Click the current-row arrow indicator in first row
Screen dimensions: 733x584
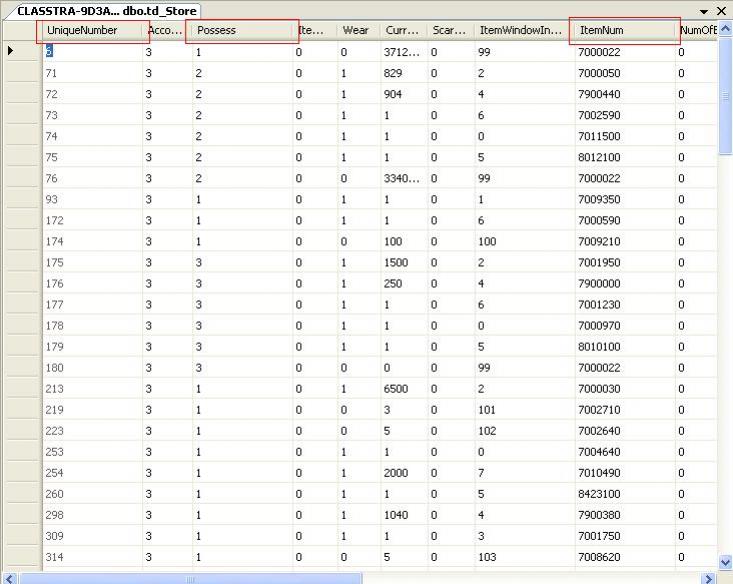pyautogui.click(x=11, y=51)
